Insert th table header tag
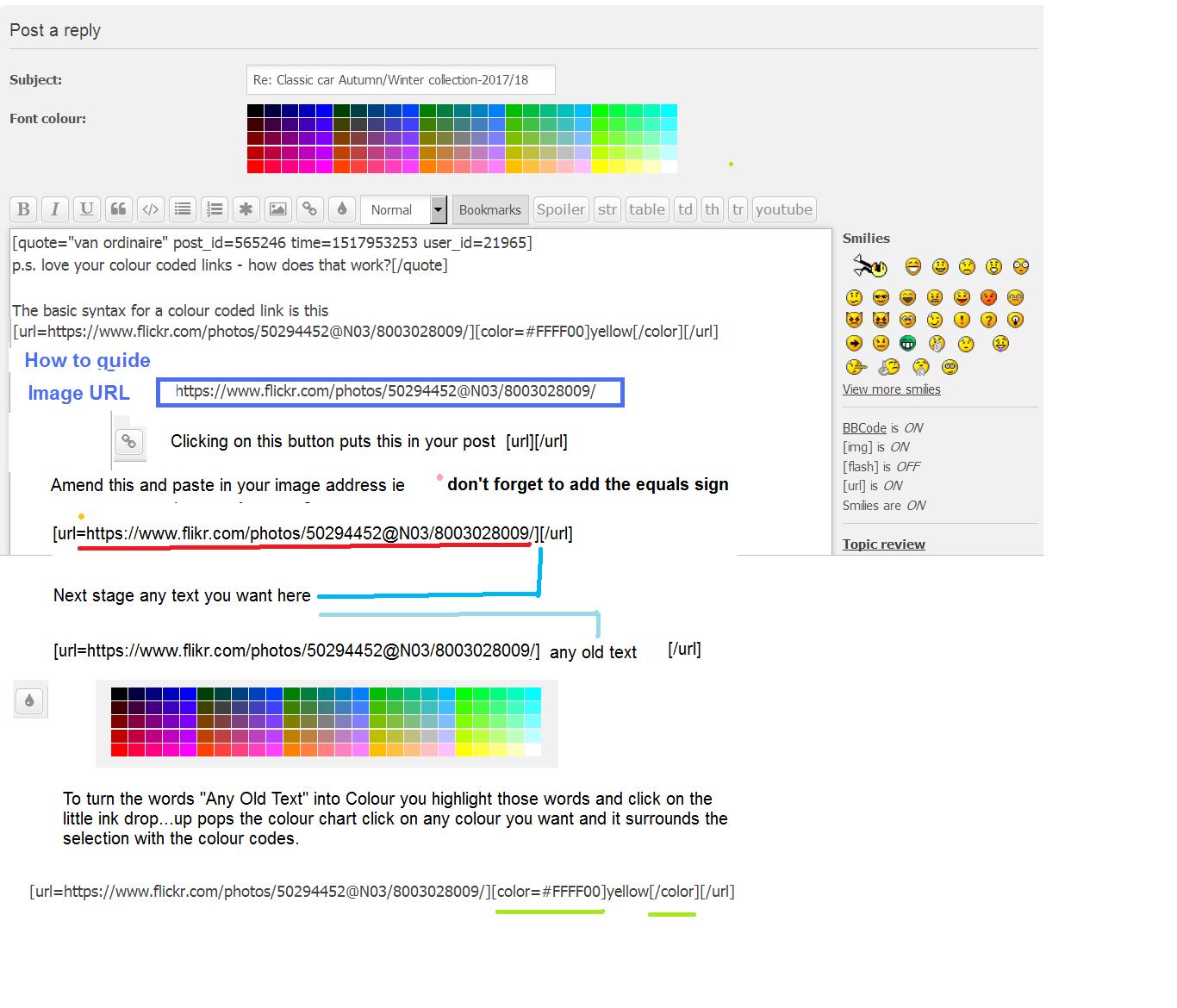Image resolution: width=1177 pixels, height=1008 pixels. (x=712, y=209)
